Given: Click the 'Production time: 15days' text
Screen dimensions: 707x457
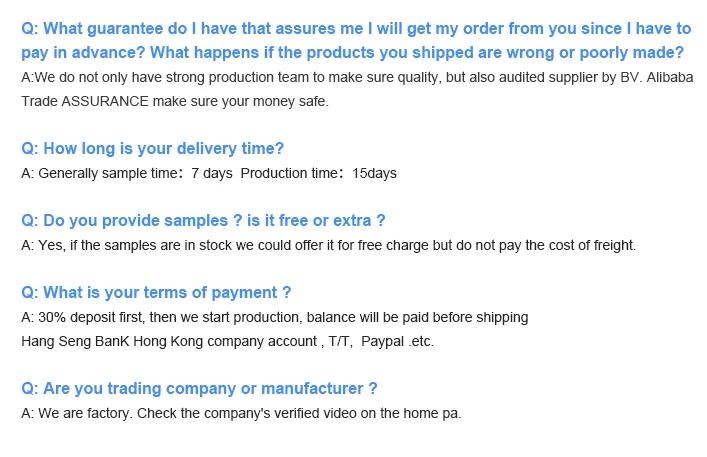Looking at the screenshot, I should tap(319, 173).
